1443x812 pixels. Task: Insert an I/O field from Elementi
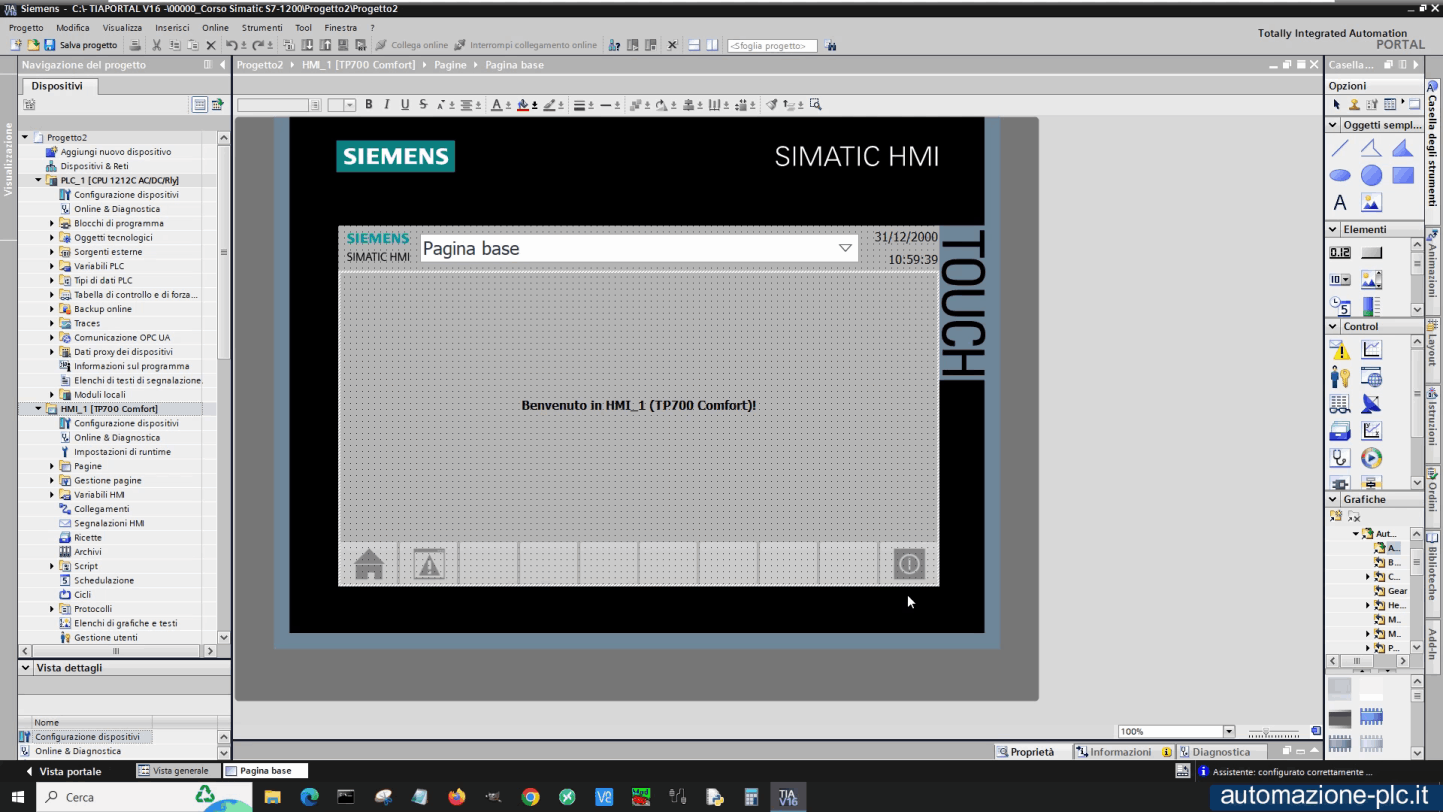pos(1340,252)
